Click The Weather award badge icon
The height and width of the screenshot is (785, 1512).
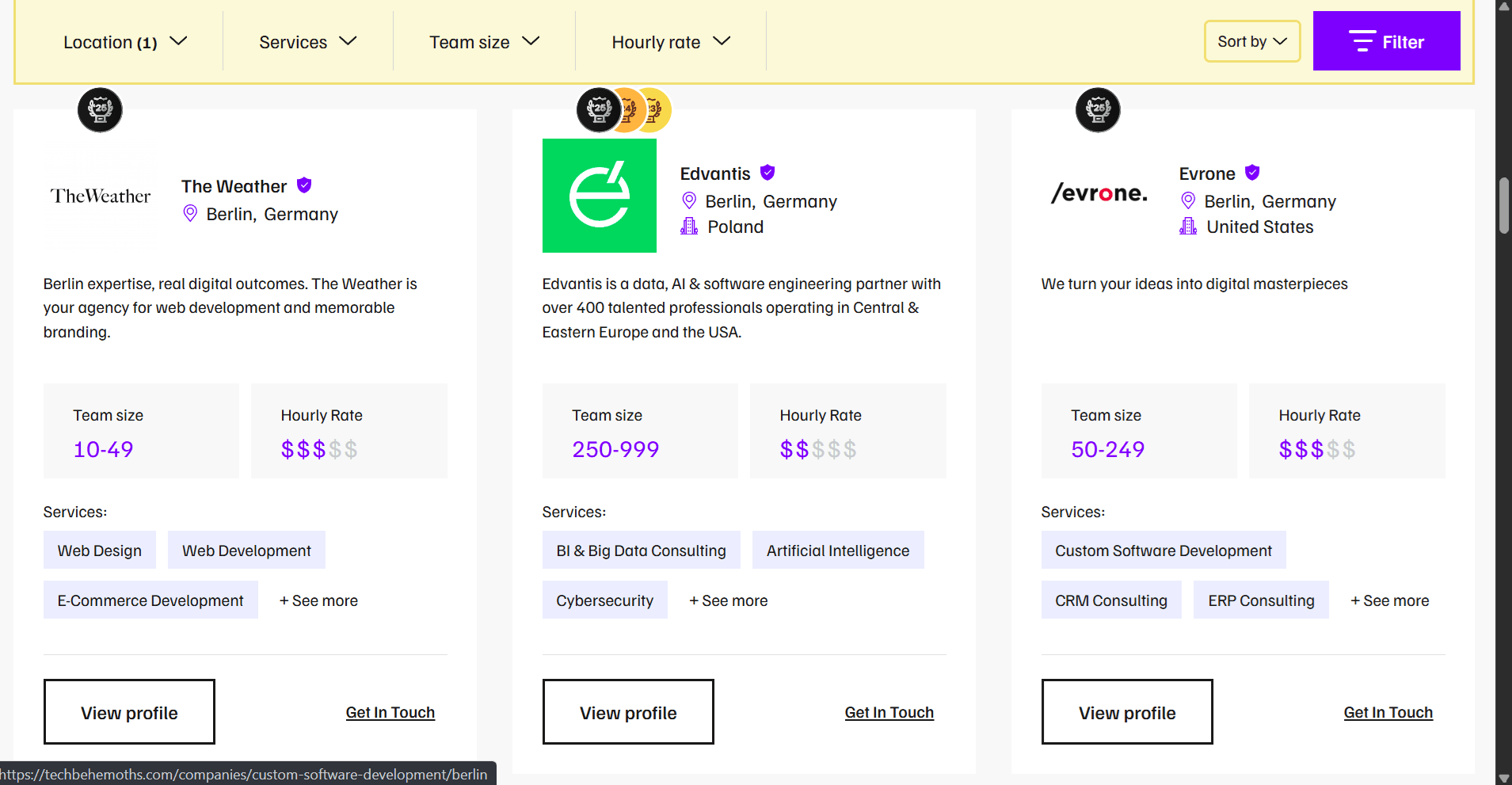[x=100, y=109]
